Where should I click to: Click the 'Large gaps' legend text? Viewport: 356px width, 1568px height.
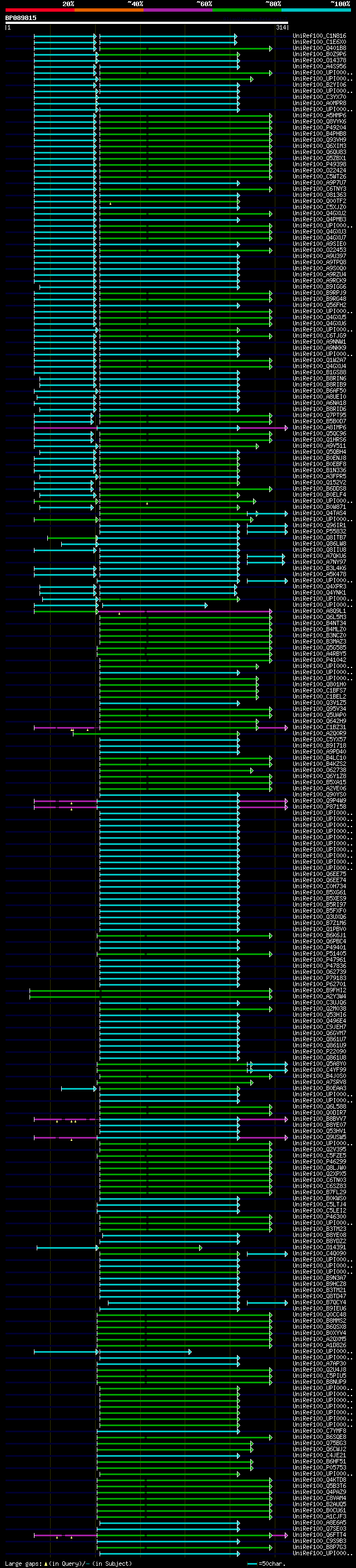(x=23, y=1564)
